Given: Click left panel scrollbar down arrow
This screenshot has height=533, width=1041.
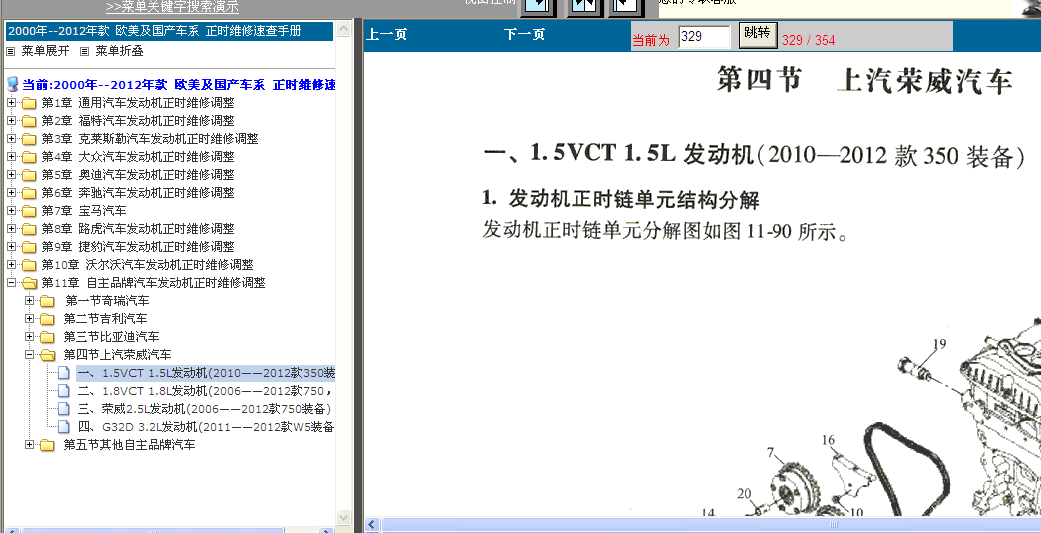Looking at the screenshot, I should coord(343,517).
